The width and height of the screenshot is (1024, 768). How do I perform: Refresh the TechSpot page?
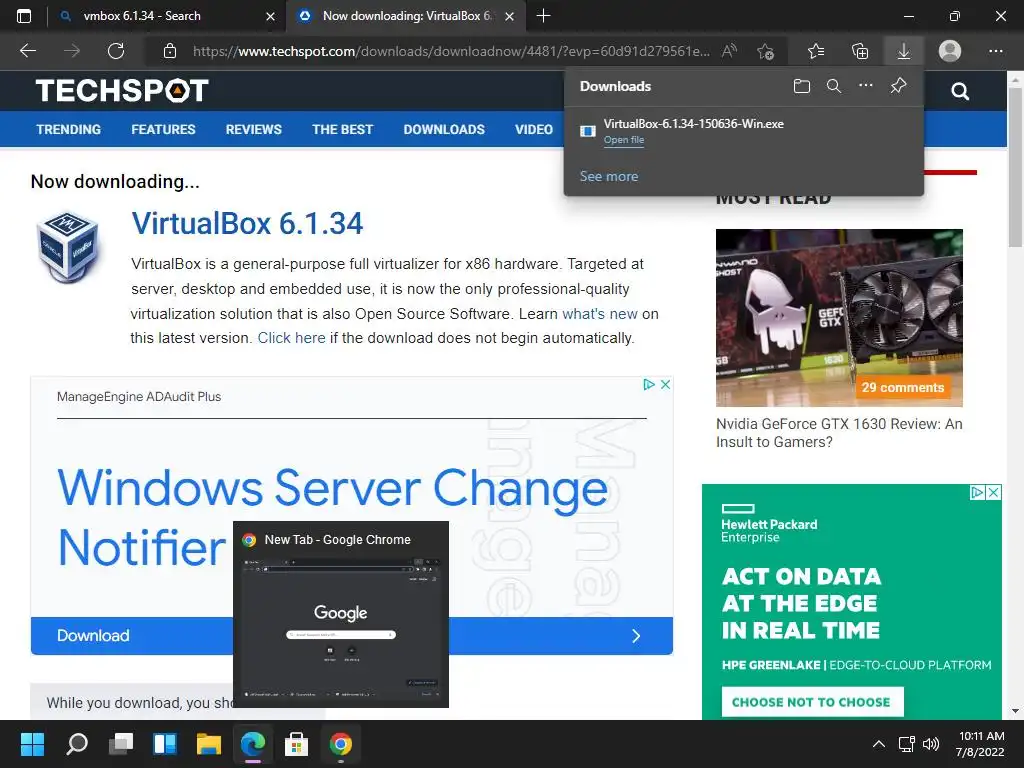pyautogui.click(x=116, y=51)
